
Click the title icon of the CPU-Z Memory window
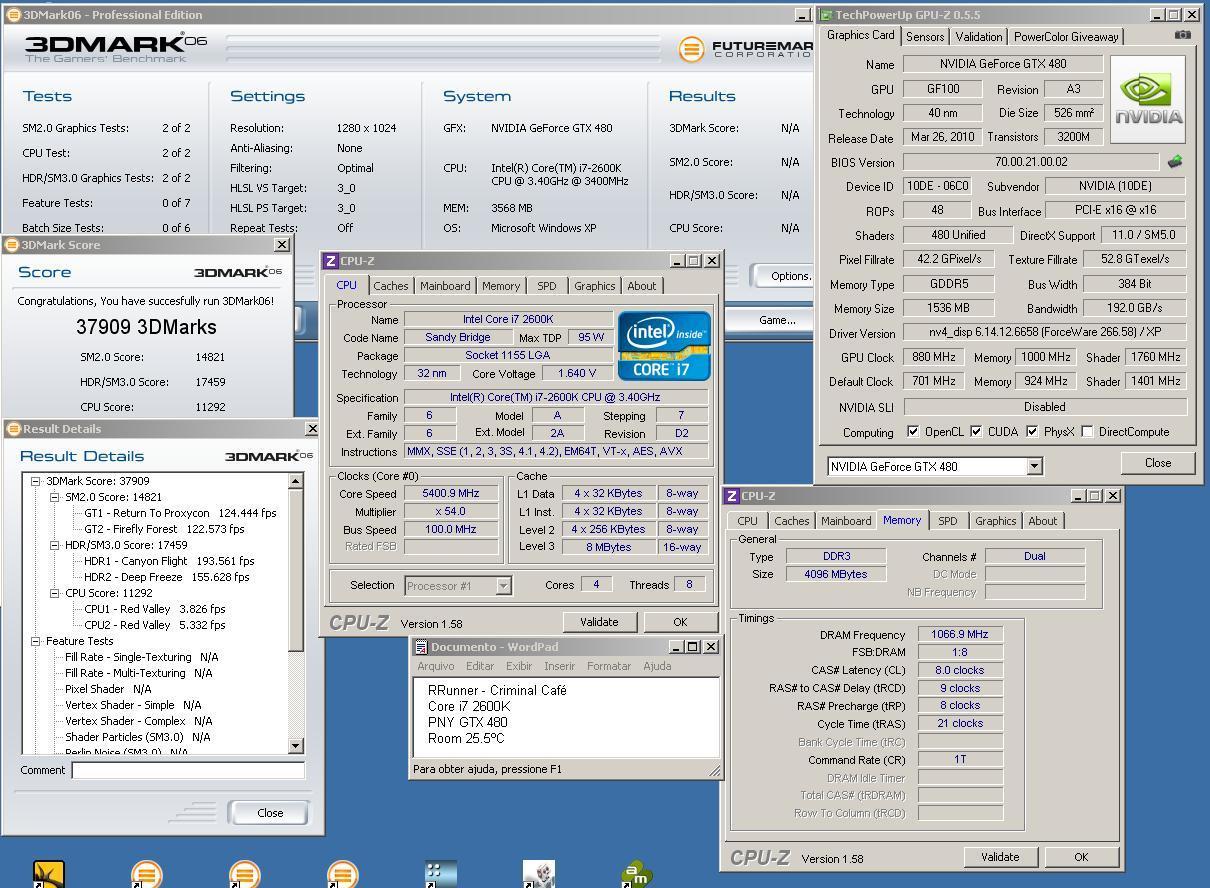(x=732, y=496)
